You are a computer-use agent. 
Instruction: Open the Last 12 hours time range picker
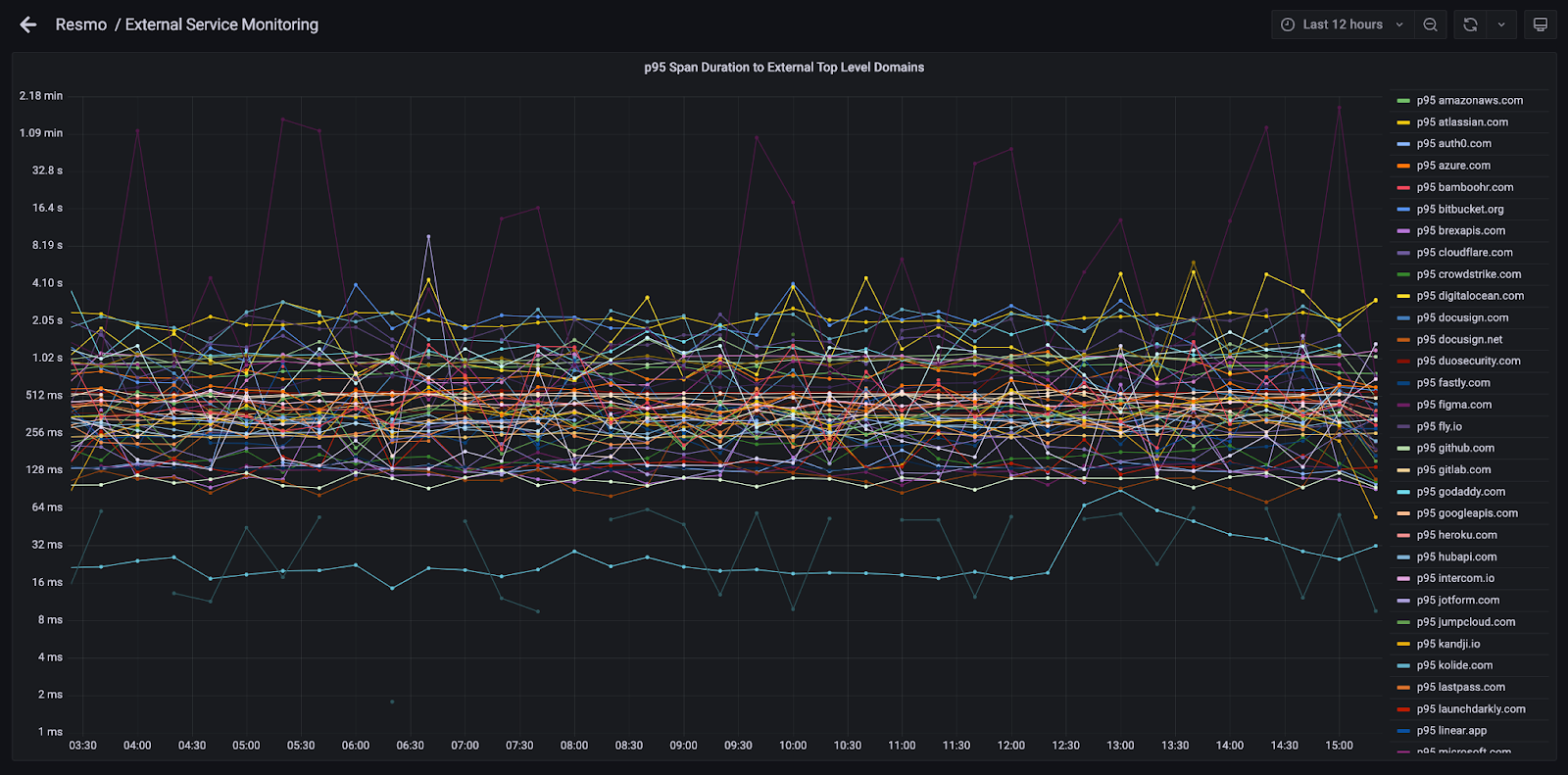1343,24
